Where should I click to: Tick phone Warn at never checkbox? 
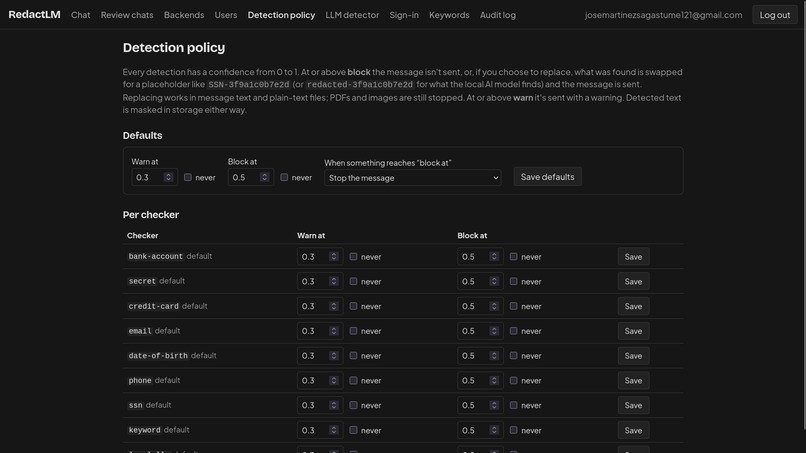353,380
